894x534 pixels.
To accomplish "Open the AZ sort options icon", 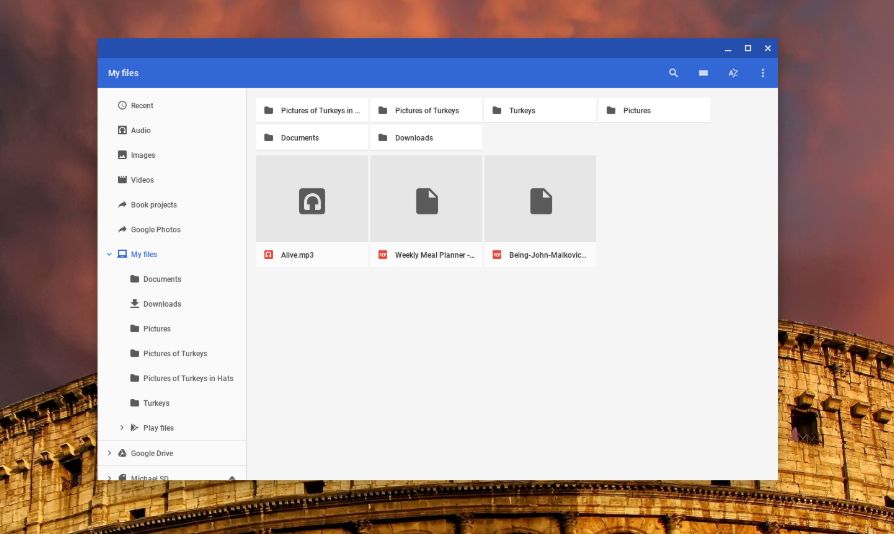I will 733,73.
